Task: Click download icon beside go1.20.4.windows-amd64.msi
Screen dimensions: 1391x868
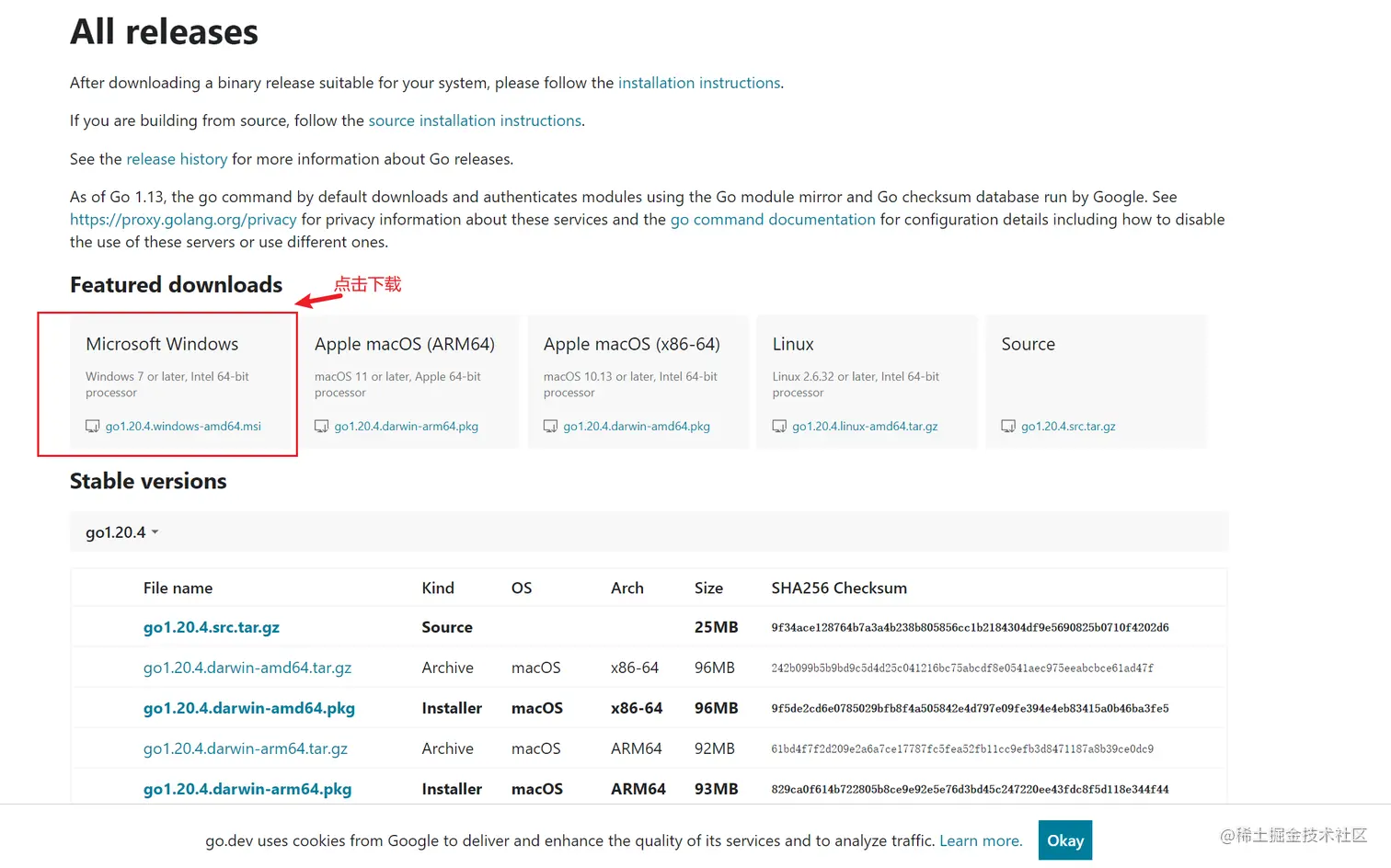Action: 93,427
